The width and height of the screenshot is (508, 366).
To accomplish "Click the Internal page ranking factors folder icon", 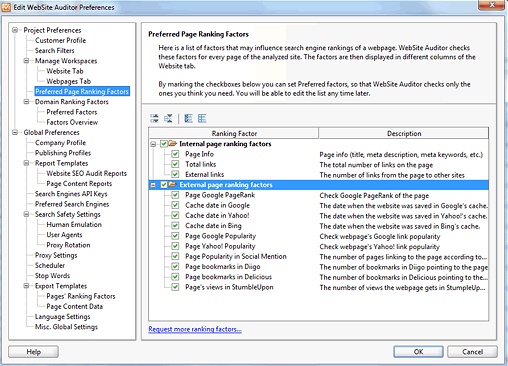I will coord(172,144).
